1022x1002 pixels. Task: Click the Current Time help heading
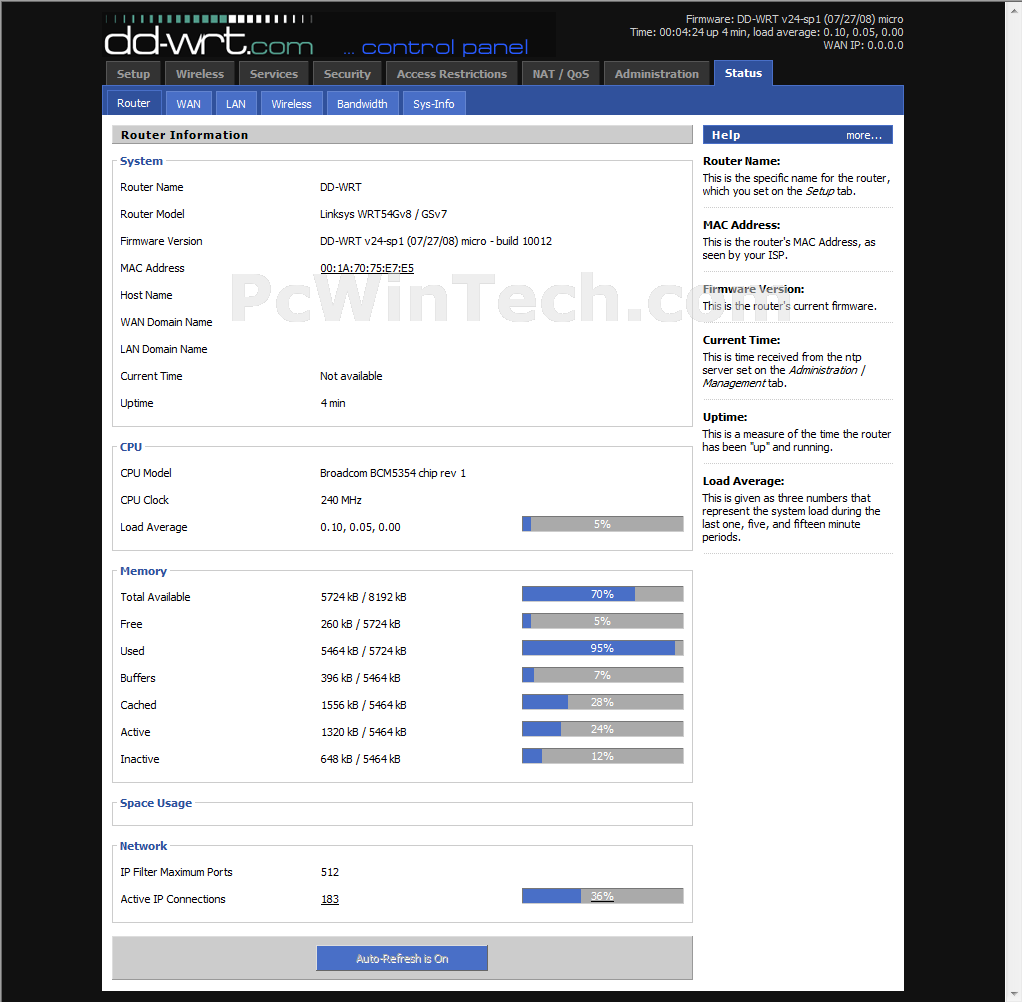[x=741, y=340]
